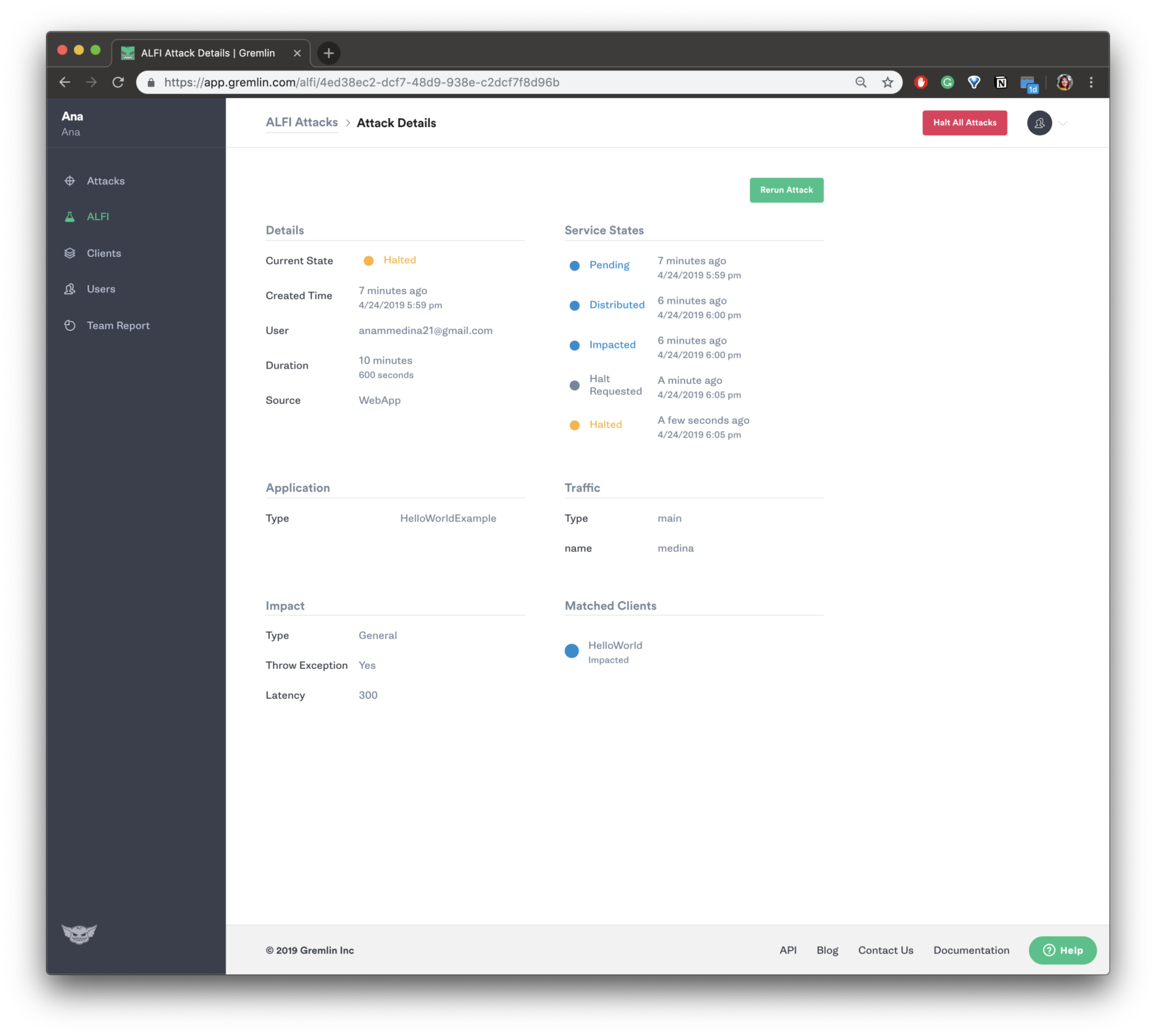Open the Documentation footer link
1156x1036 pixels.
pos(971,950)
